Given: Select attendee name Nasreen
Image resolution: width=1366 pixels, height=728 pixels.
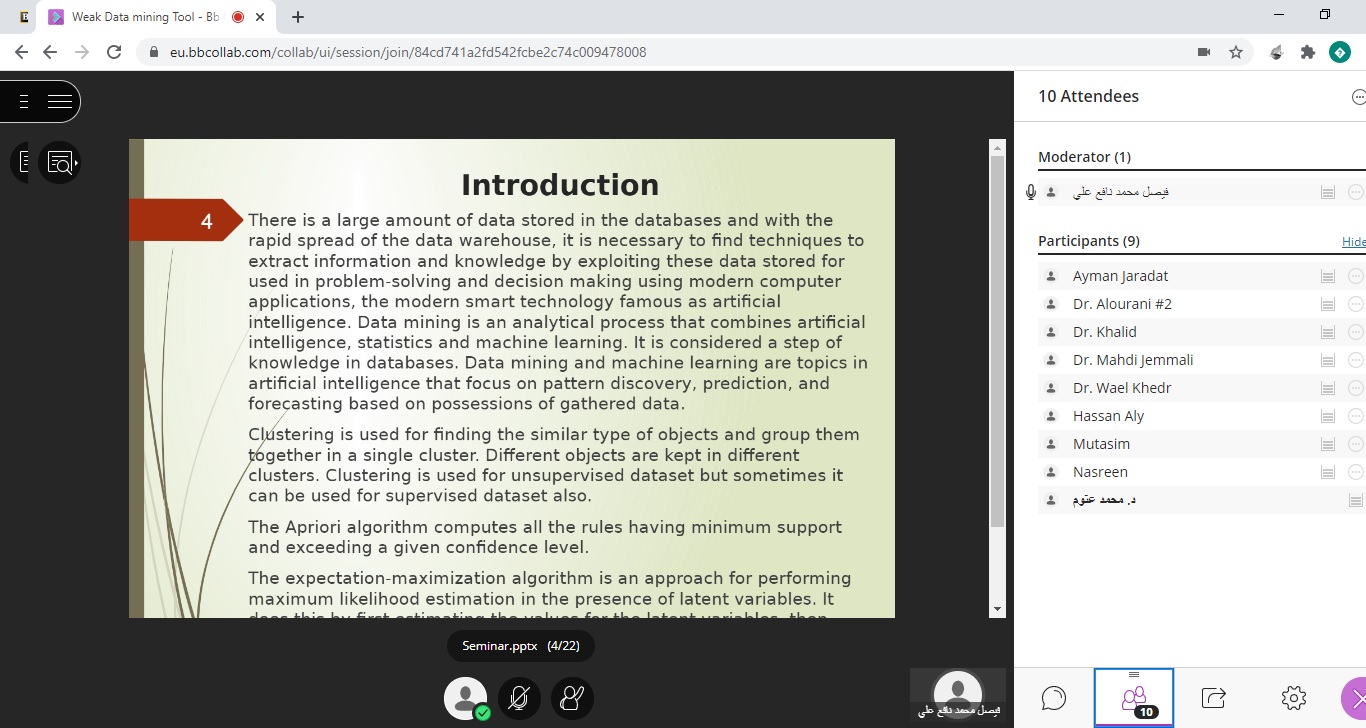Looking at the screenshot, I should pos(1100,472).
